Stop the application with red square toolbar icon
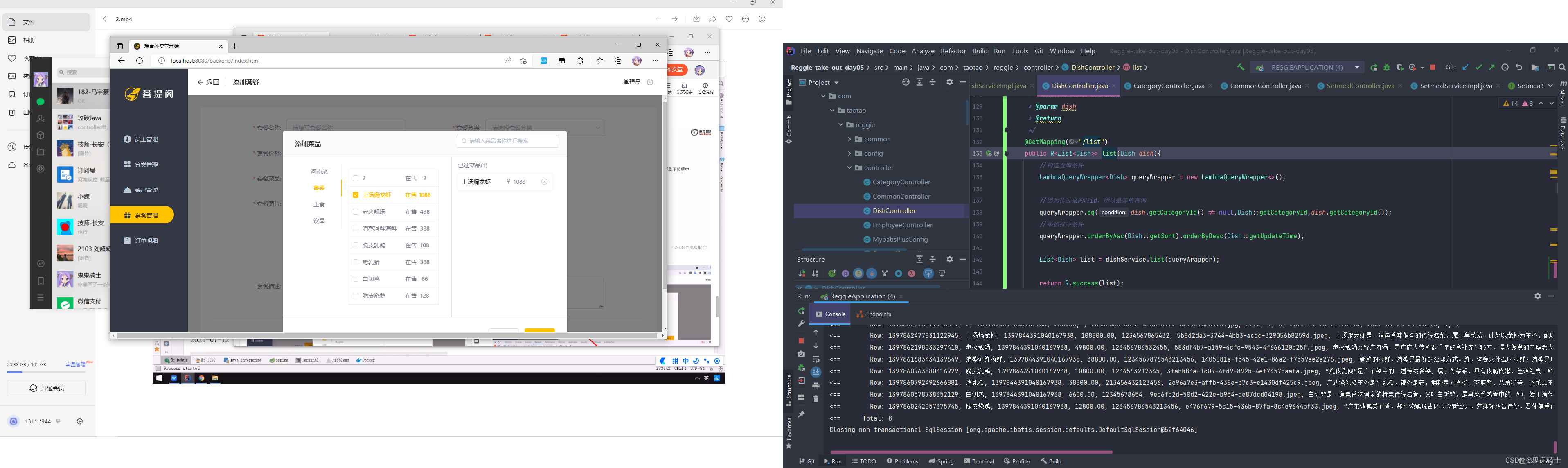Viewport: 1568px width, 468px height. click(x=1432, y=67)
